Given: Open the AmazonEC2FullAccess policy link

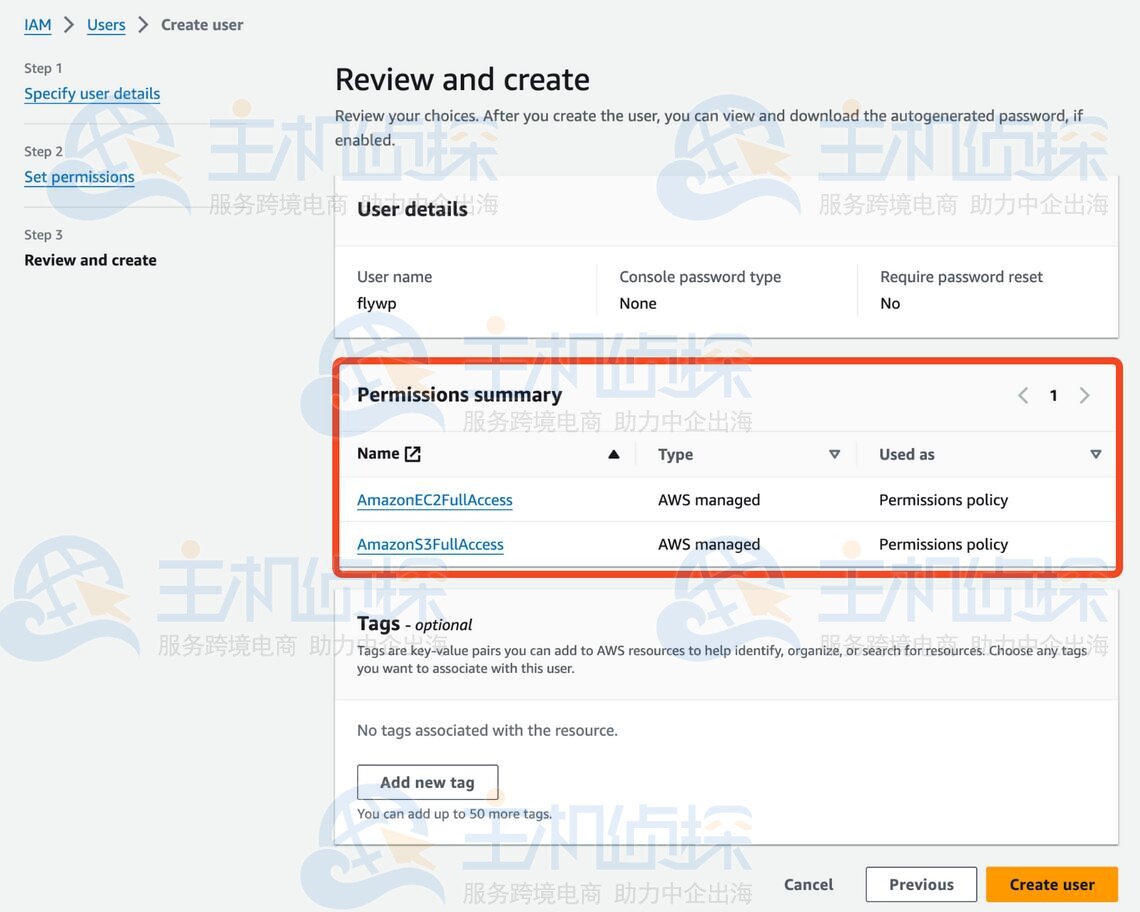Looking at the screenshot, I should point(434,500).
